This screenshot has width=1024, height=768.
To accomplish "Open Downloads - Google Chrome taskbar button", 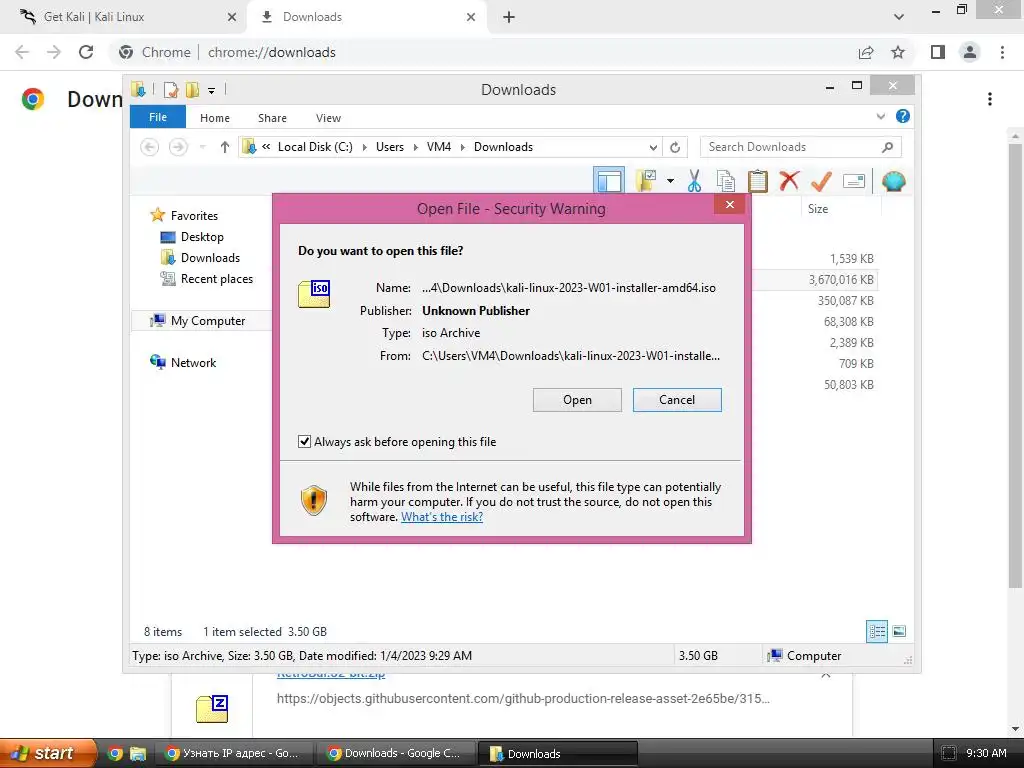I will pos(396,753).
